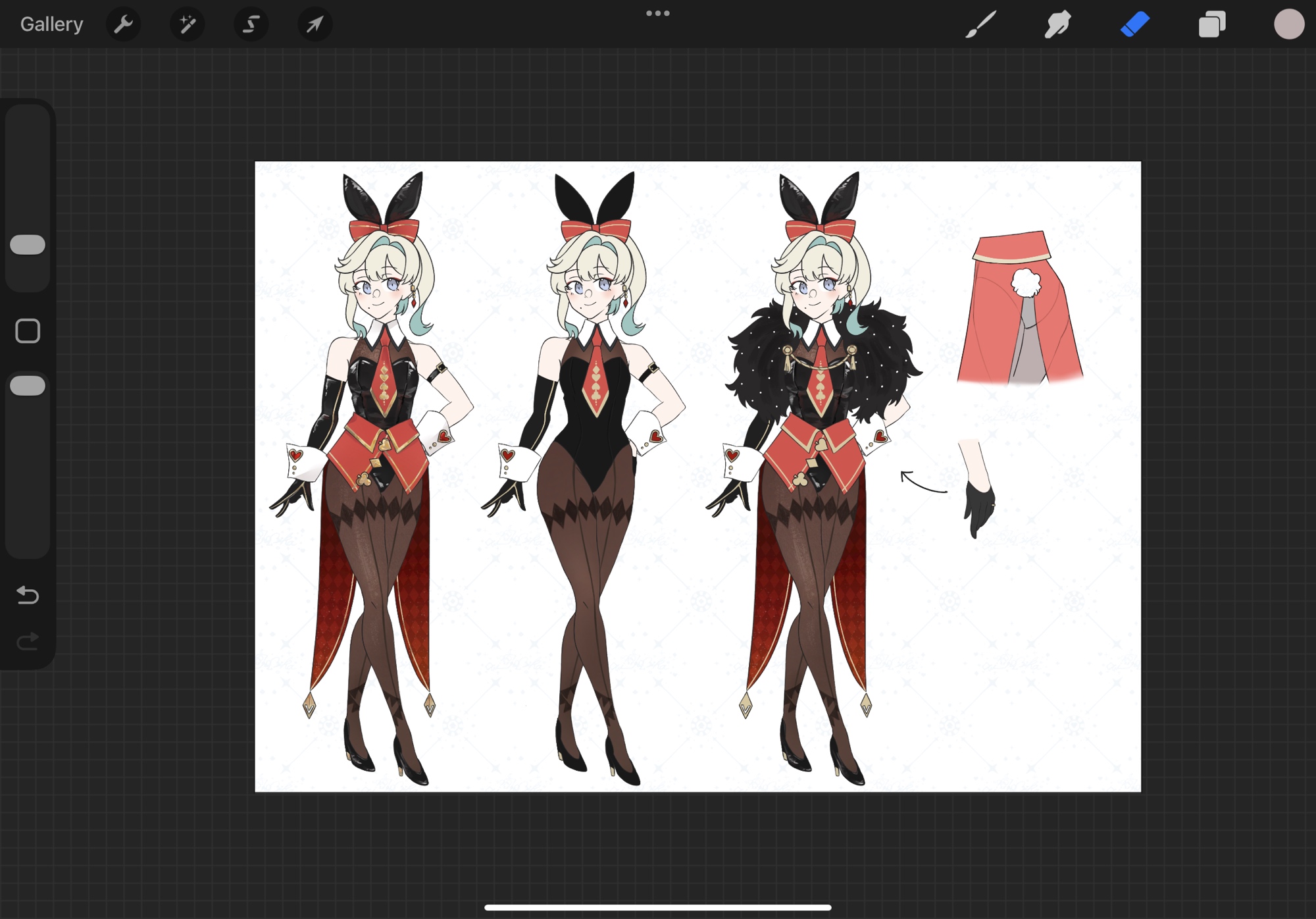Screen dimensions: 1316x919
Task: Return to the Gallery
Action: click(51, 25)
